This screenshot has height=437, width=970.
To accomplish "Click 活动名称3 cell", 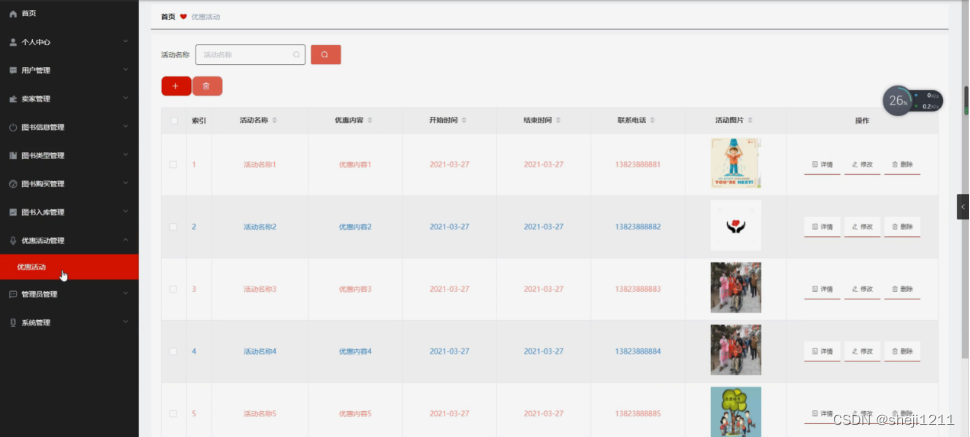I will pyautogui.click(x=260, y=289).
